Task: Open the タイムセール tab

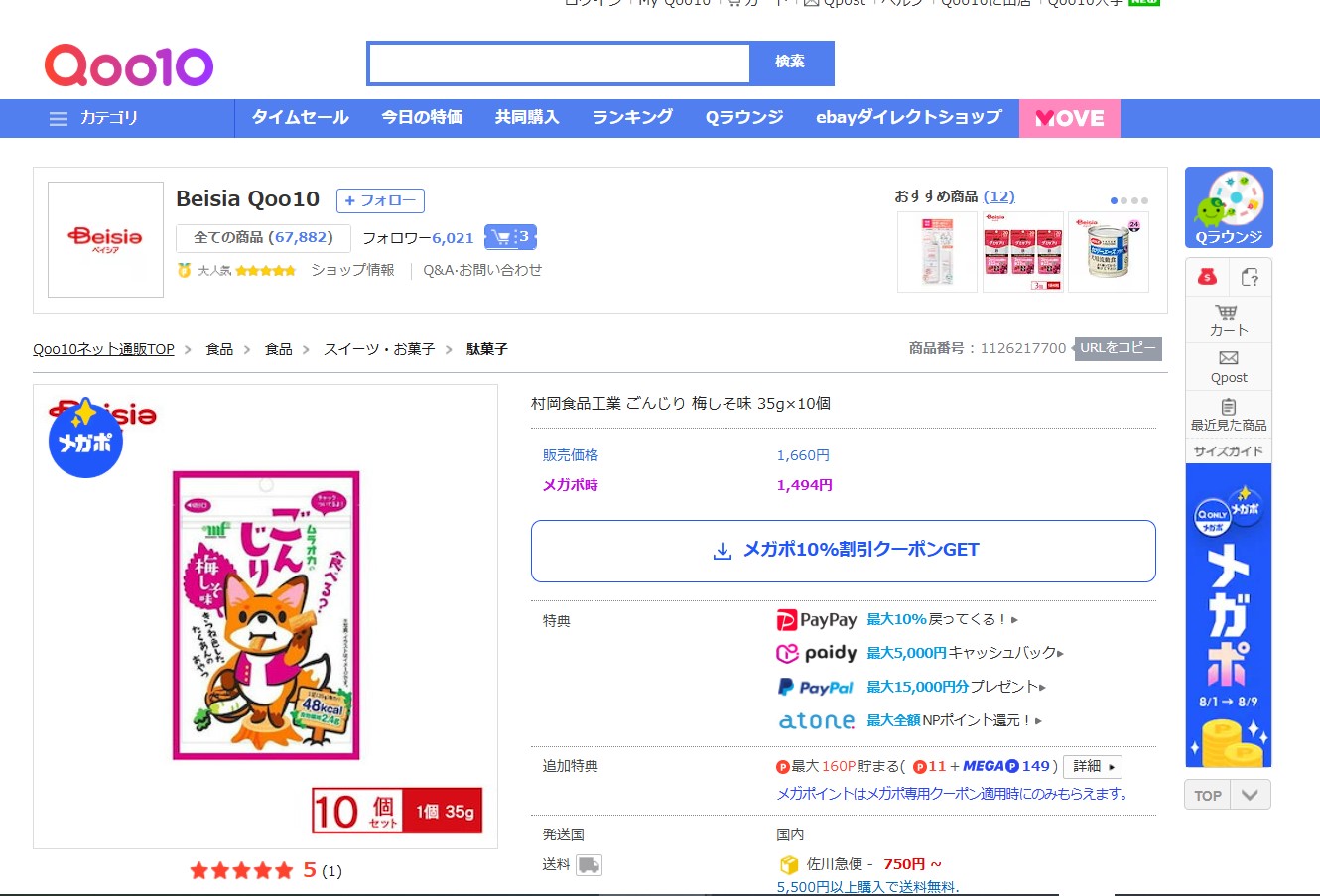Action: pyautogui.click(x=300, y=118)
